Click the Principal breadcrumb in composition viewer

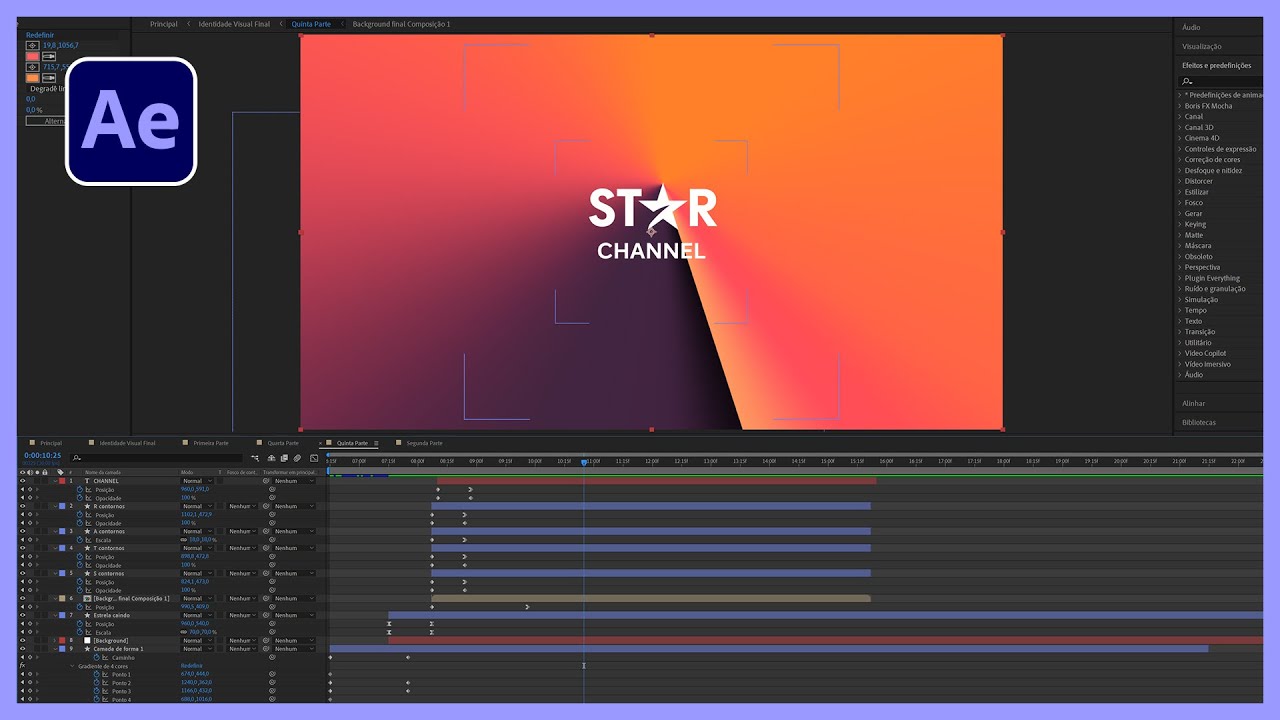(164, 24)
